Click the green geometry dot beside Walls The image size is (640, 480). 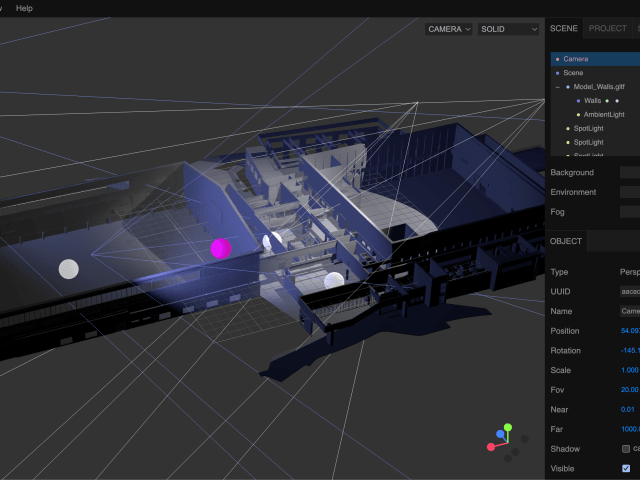(607, 101)
